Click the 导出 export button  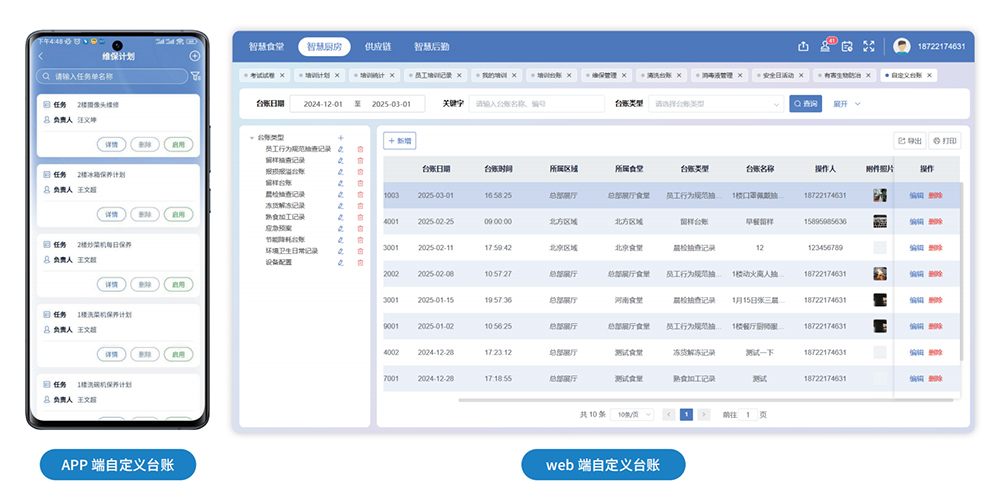[910, 141]
